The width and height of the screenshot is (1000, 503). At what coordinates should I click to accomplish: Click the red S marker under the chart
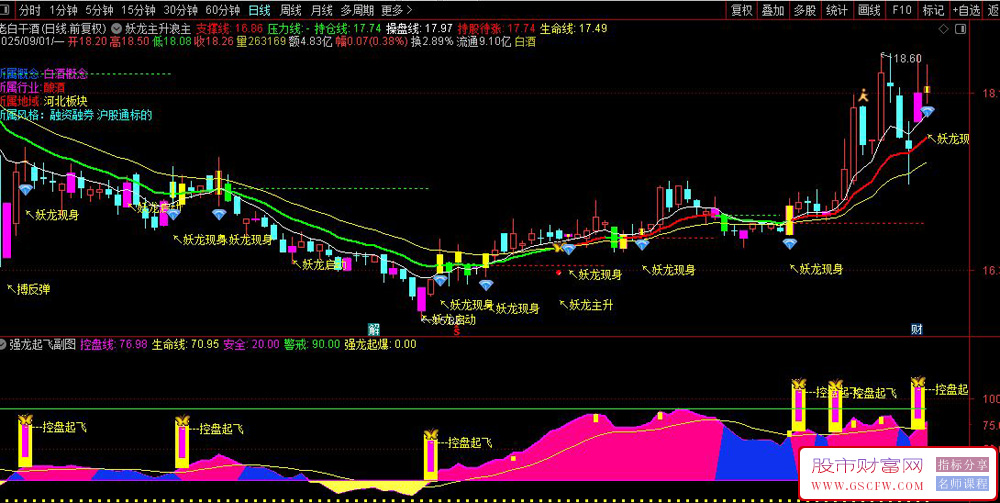click(456, 332)
